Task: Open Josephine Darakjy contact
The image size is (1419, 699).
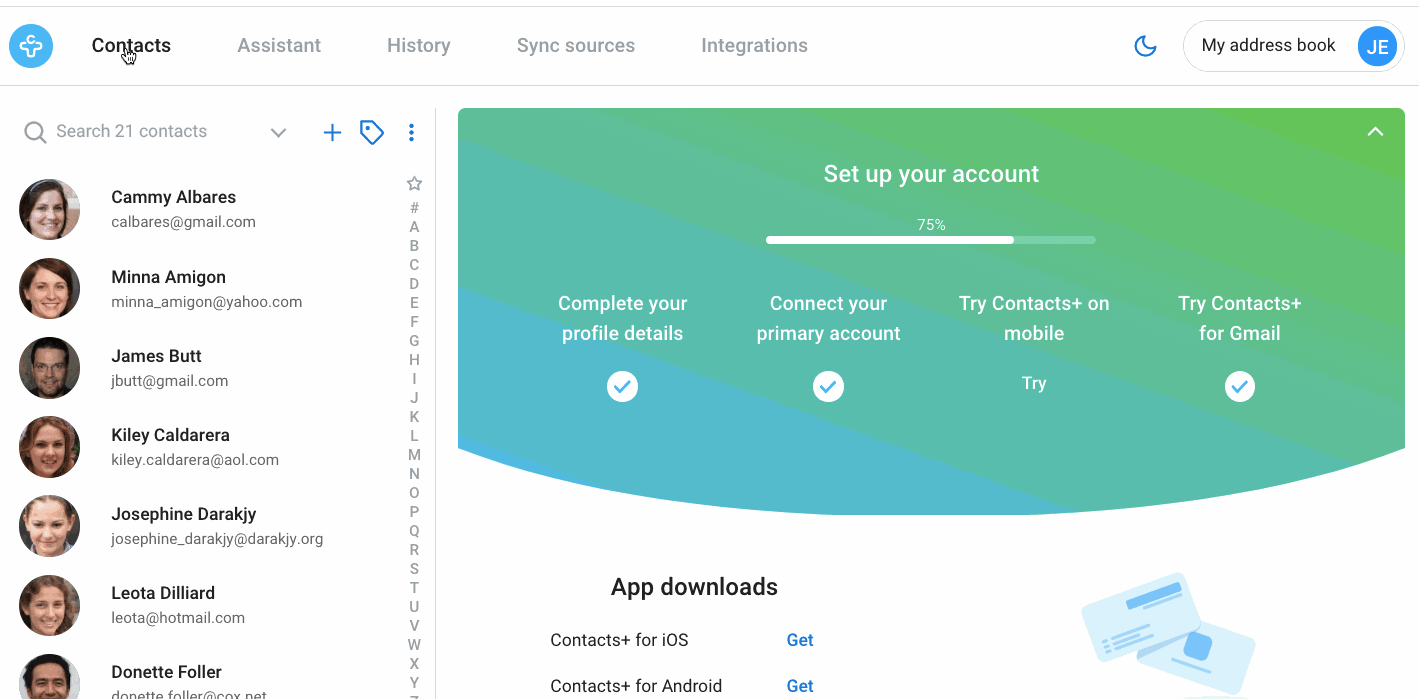Action: pos(200,525)
